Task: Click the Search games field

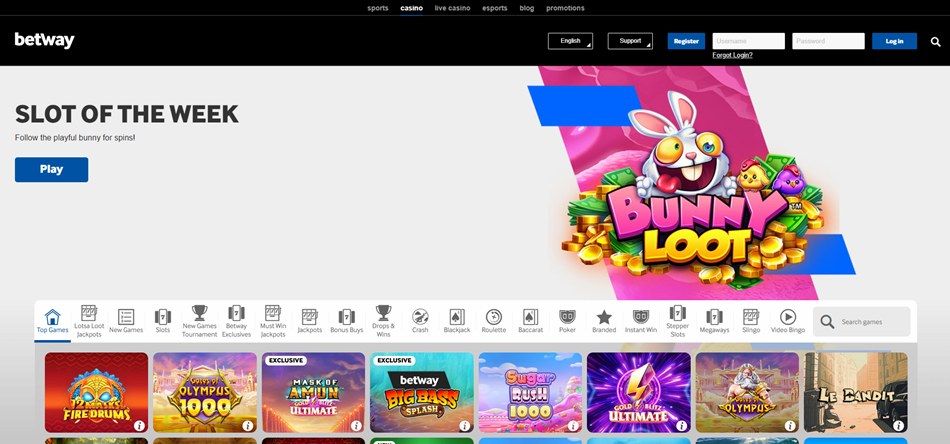Action: (x=862, y=322)
